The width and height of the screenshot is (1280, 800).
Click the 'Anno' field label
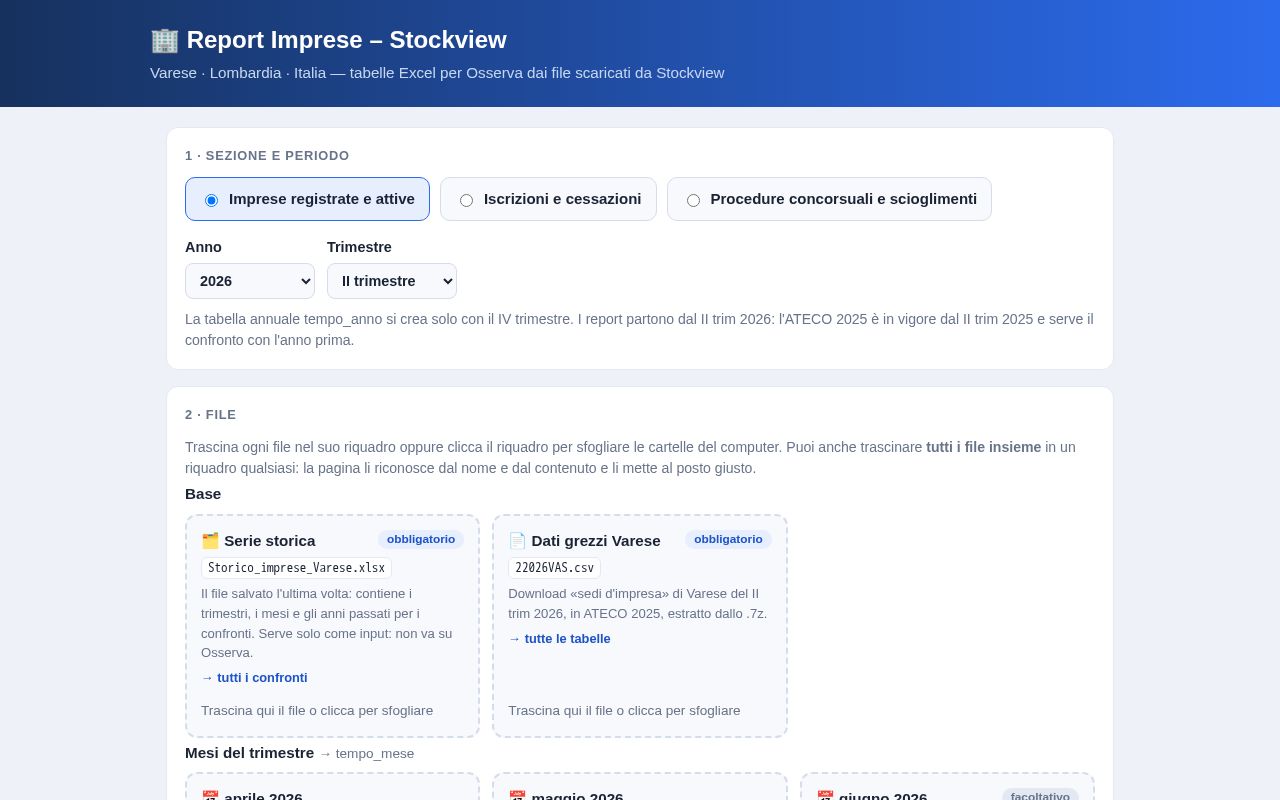click(203, 247)
